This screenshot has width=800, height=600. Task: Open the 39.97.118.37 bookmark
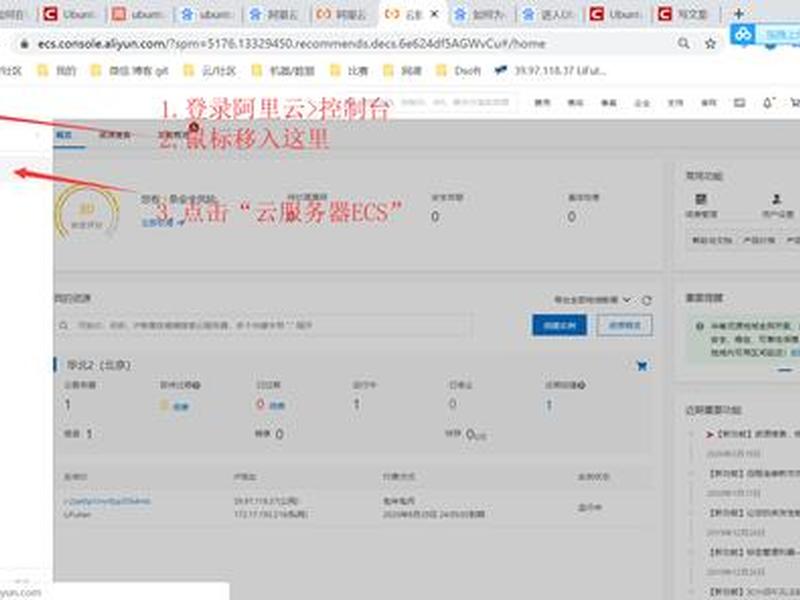click(550, 71)
